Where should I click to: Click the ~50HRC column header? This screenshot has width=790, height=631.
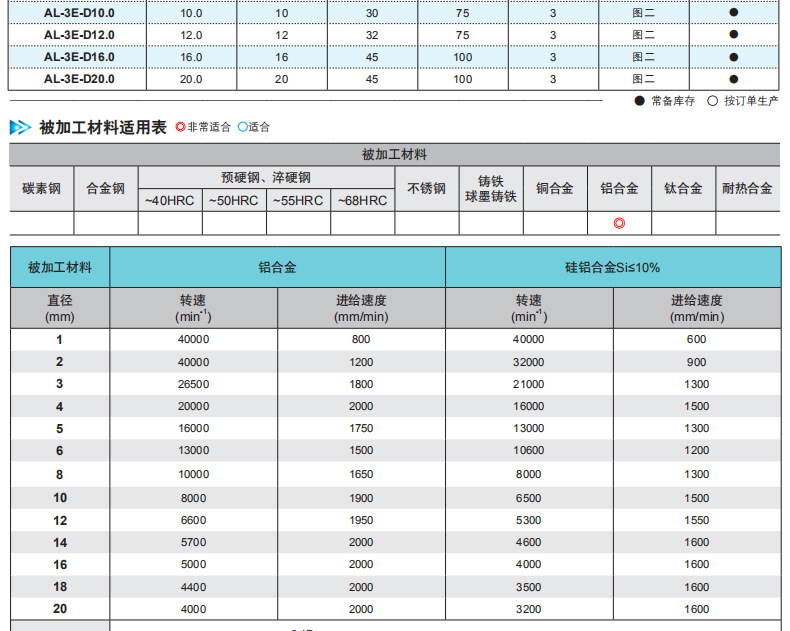(234, 201)
